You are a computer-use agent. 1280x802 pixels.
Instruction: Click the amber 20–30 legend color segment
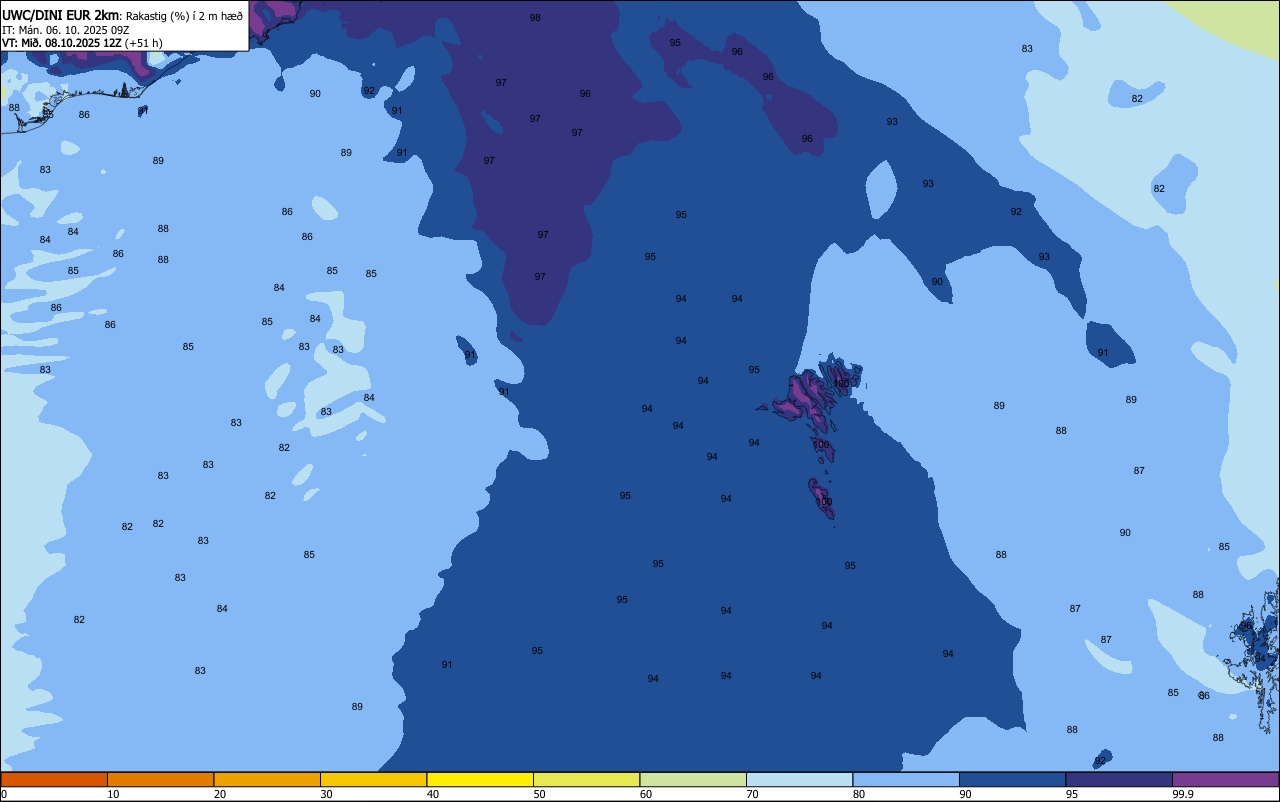[x=267, y=779]
